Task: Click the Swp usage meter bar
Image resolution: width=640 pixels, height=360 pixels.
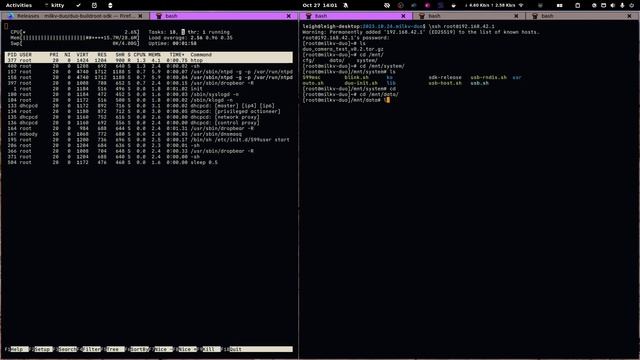Action: pyautogui.click(x=75, y=43)
